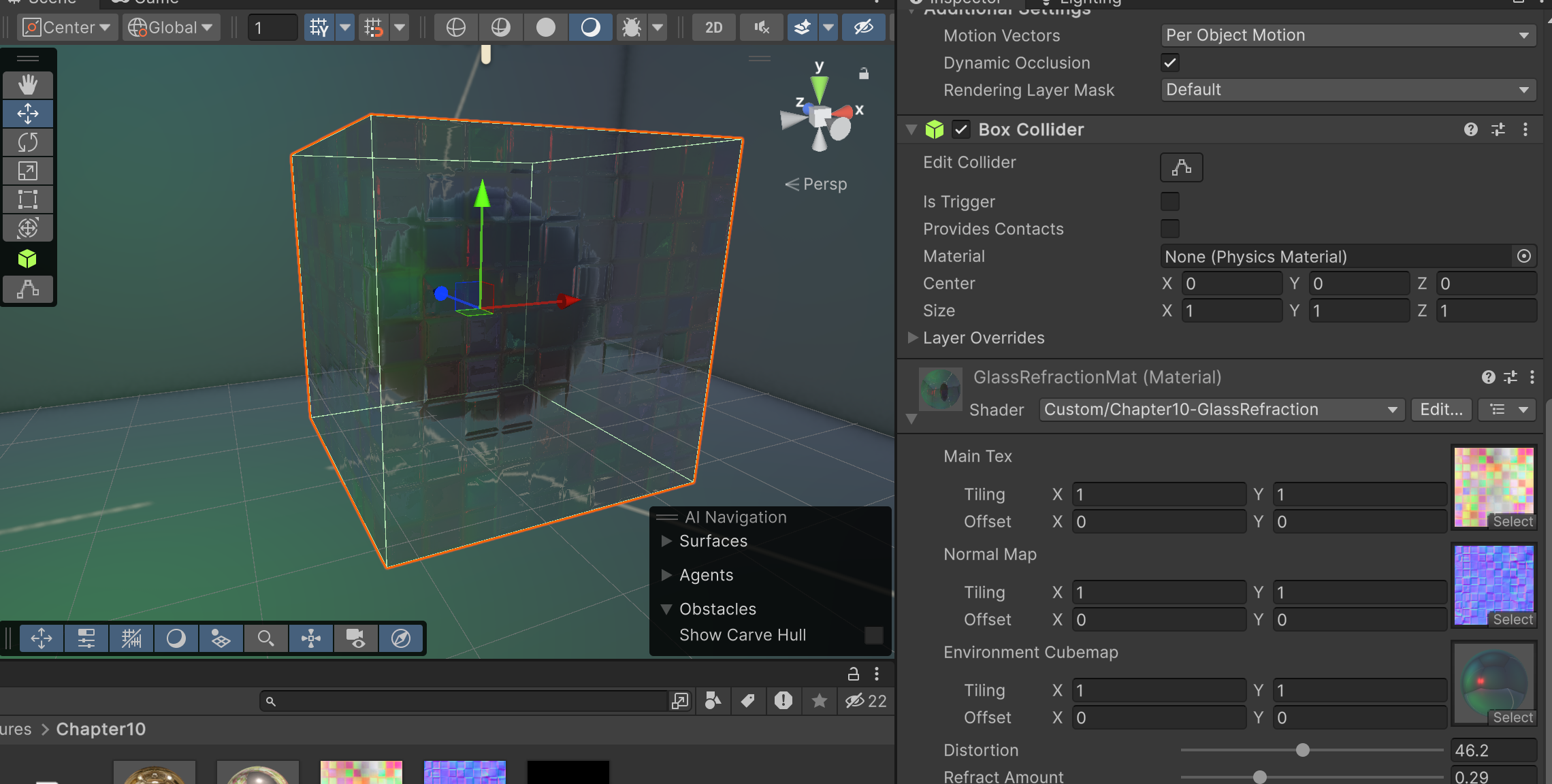The image size is (1552, 784).
Task: Enable the Is Trigger checkbox
Action: [1169, 201]
